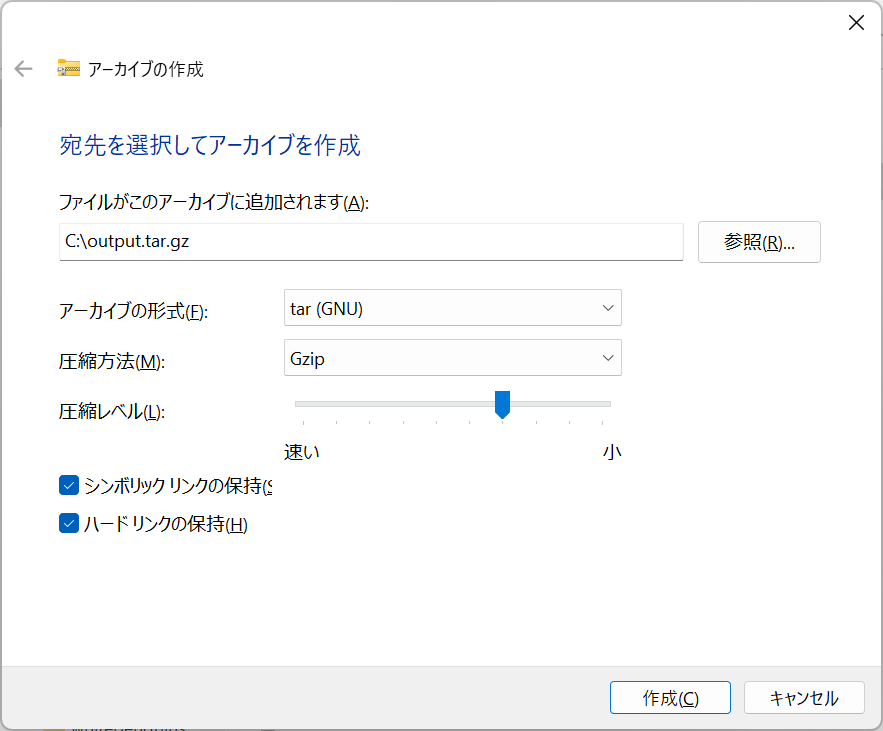Navigate back using the left arrow icon
883x731 pixels.
click(x=22, y=68)
